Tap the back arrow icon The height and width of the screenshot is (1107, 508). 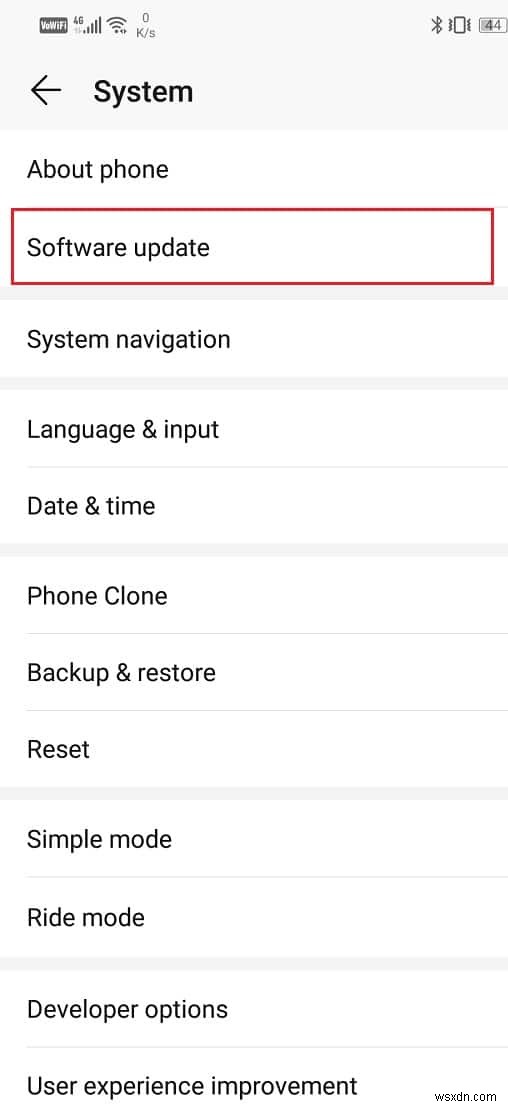point(46,92)
